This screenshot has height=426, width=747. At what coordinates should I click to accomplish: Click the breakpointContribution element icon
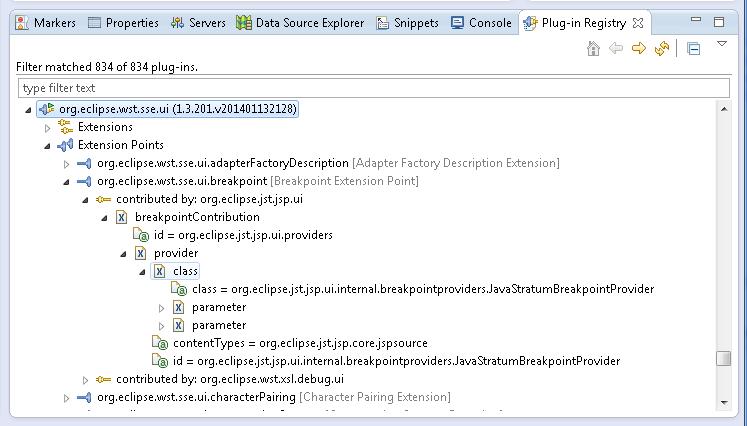point(121,217)
